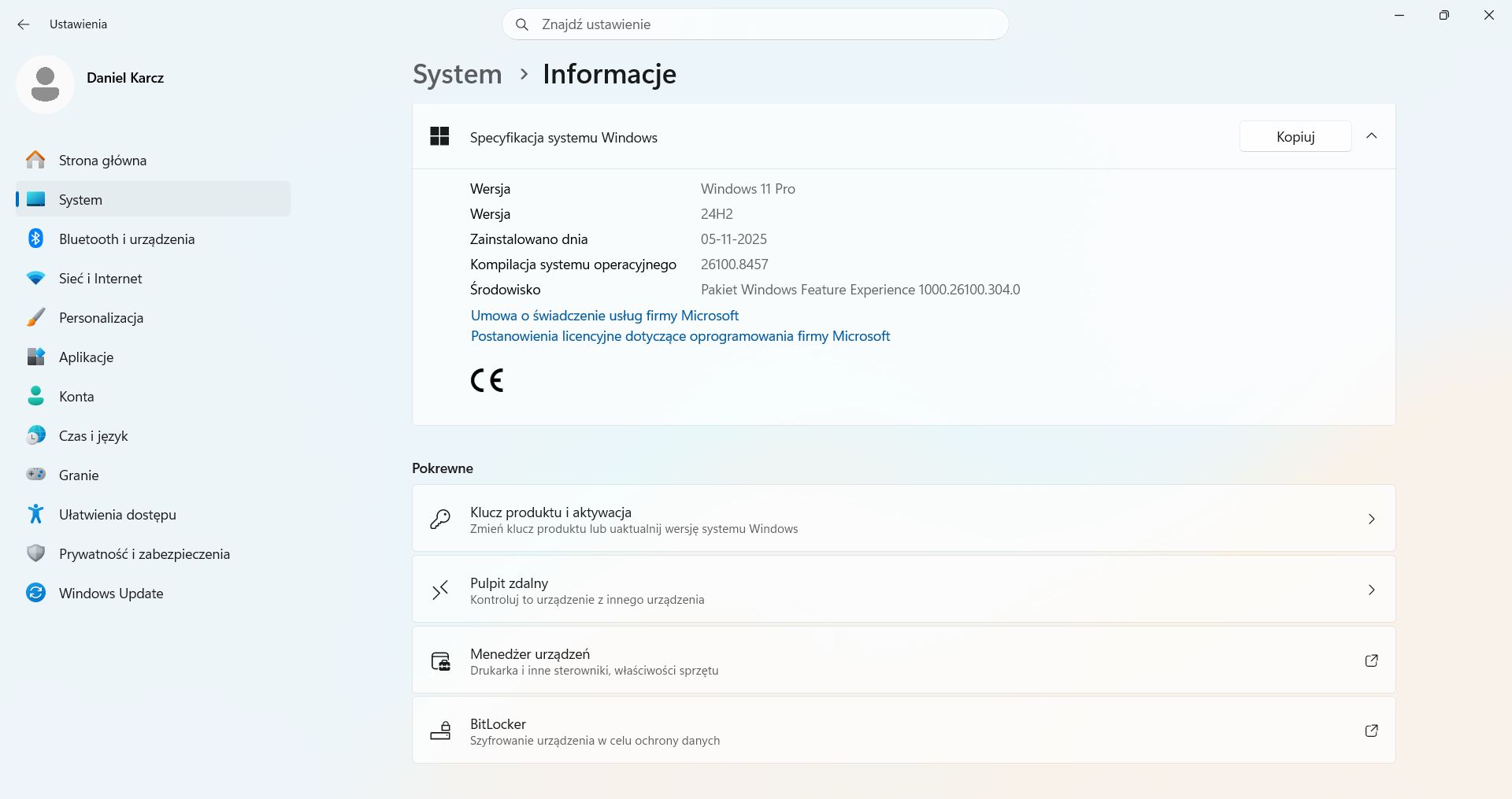
Task: Open Strona główna settings page
Action: coord(153,160)
